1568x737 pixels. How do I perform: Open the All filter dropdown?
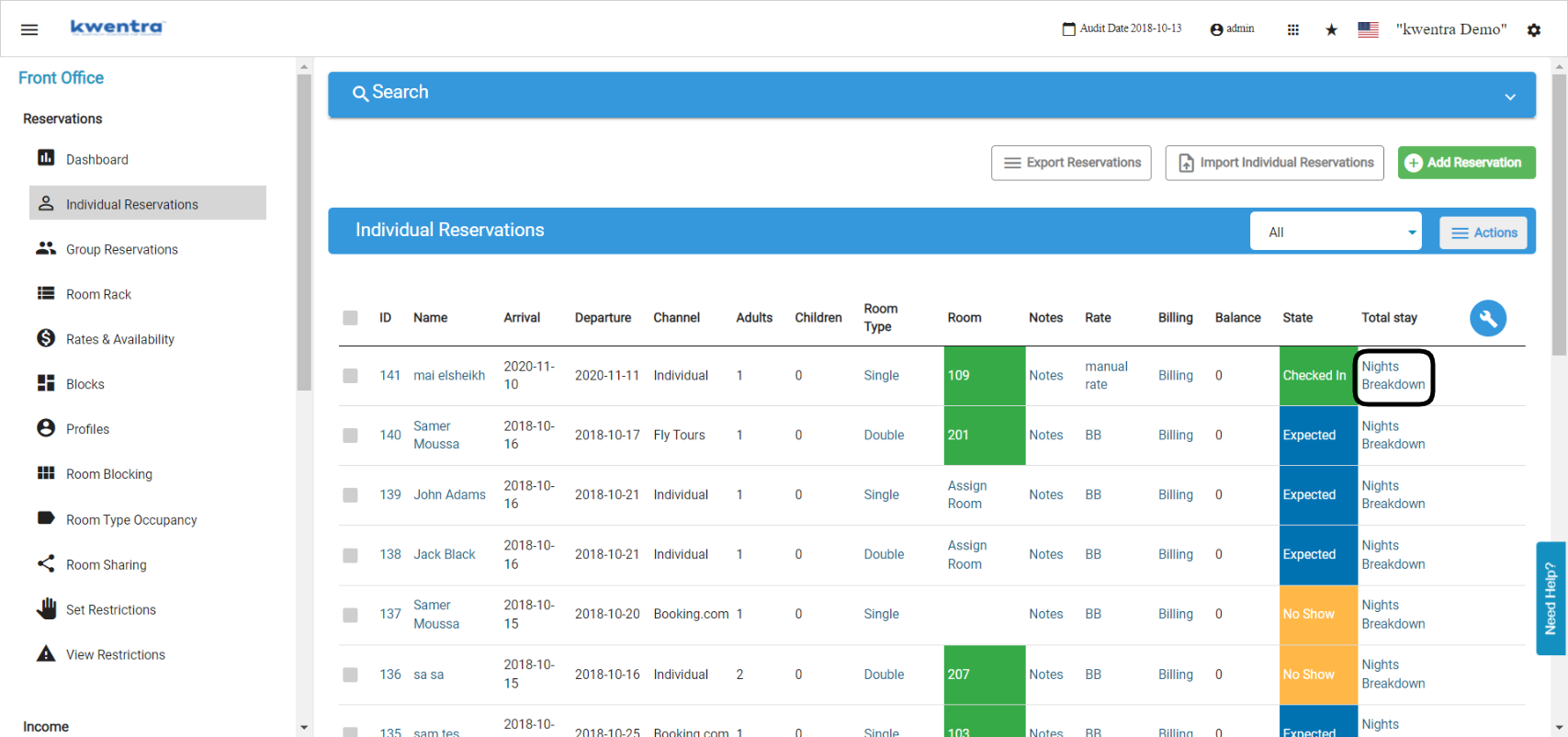pos(1336,232)
